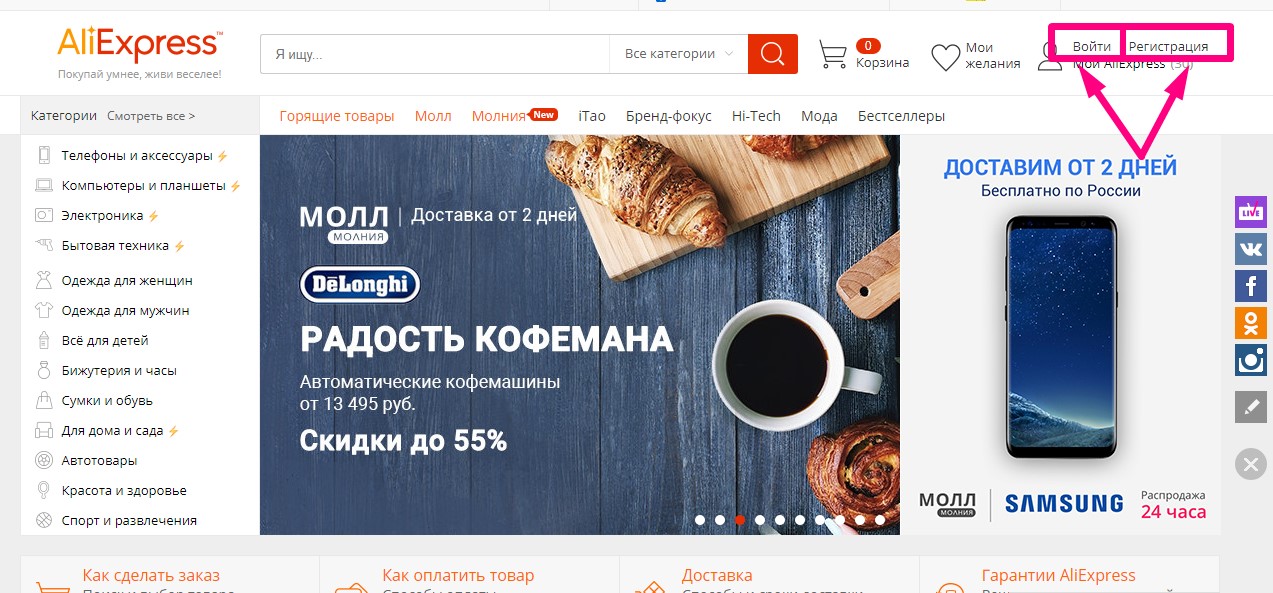The height and width of the screenshot is (593, 1273).
Task: Switch to the Горящие товары tab
Action: (x=337, y=116)
